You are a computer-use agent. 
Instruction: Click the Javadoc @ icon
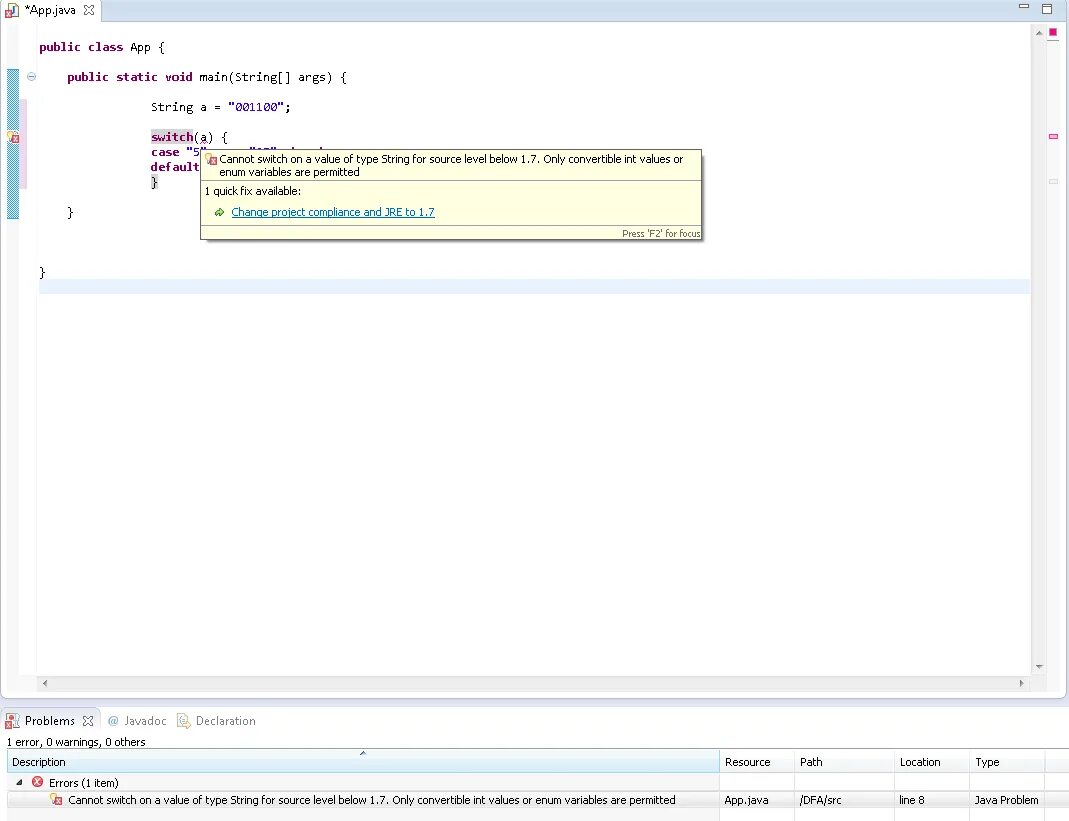[x=113, y=721]
